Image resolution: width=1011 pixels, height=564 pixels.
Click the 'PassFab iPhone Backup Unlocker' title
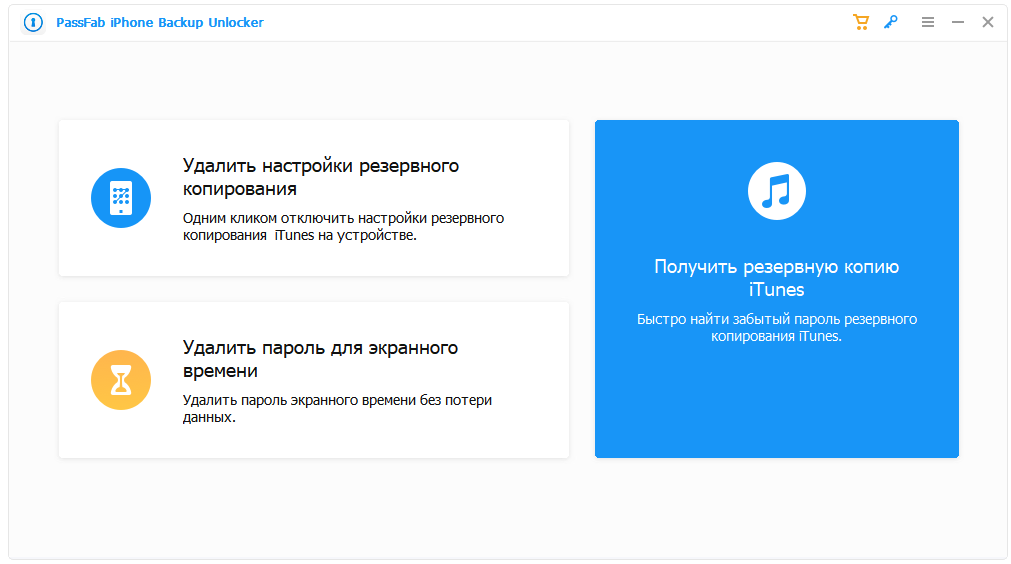point(160,23)
